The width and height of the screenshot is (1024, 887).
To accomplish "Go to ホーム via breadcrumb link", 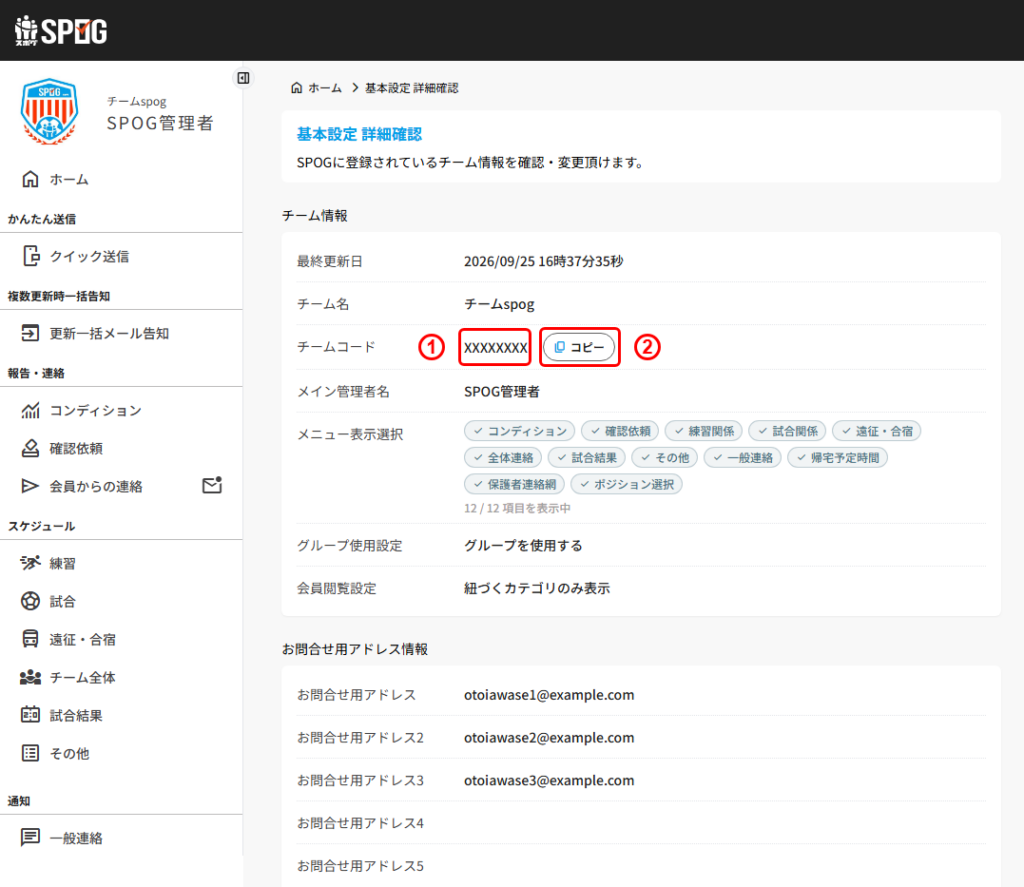I will [325, 88].
